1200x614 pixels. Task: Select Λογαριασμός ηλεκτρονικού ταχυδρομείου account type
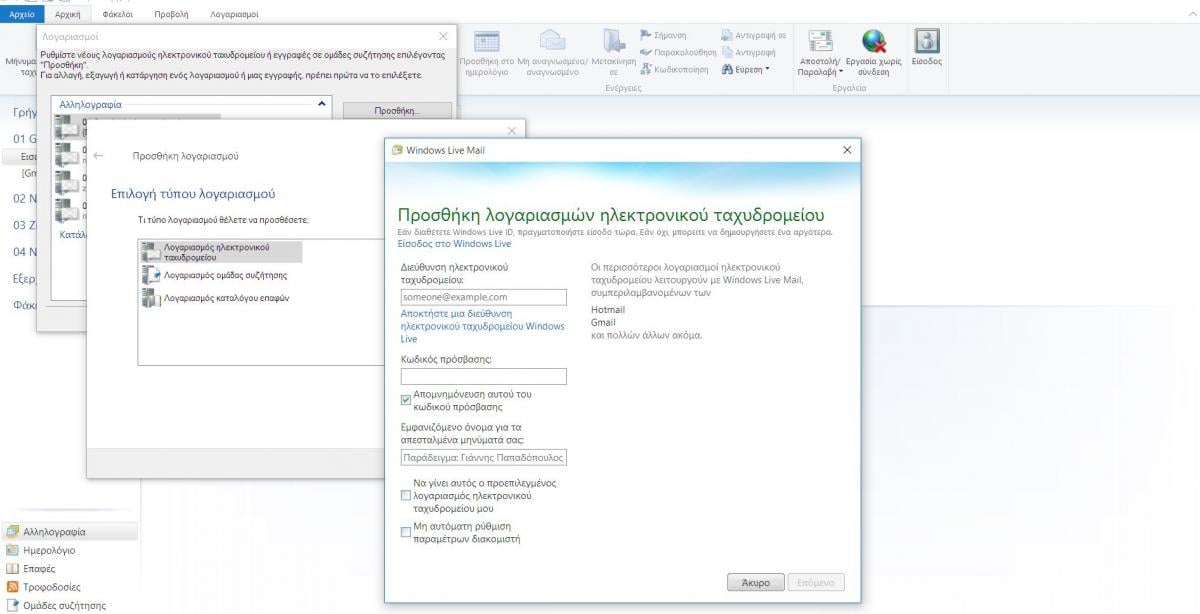click(221, 251)
